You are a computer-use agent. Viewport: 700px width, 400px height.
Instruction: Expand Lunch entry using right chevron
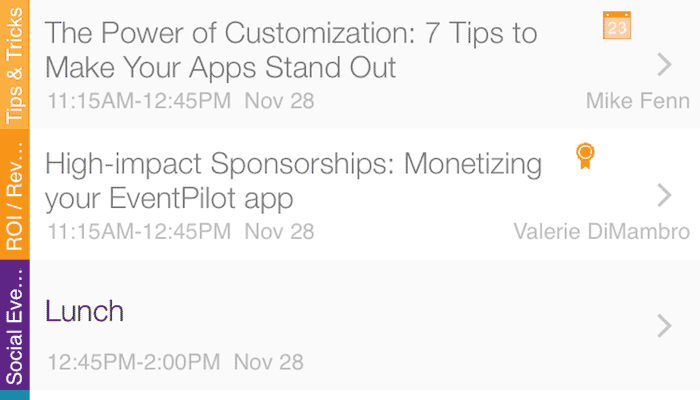[664, 325]
